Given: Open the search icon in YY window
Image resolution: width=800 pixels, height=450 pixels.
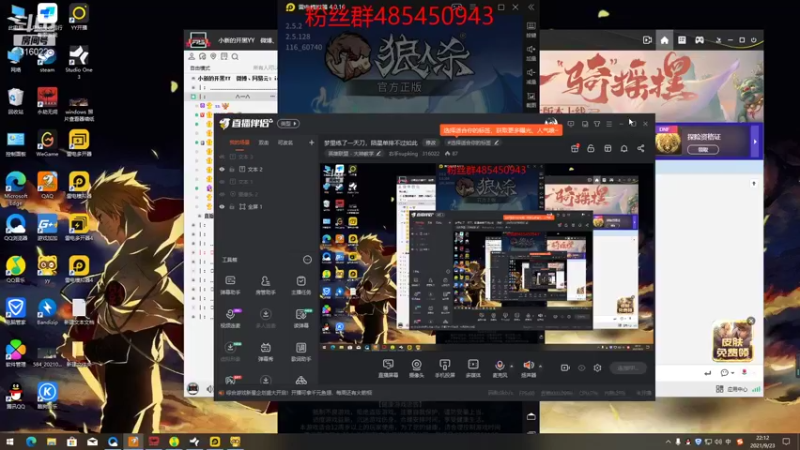Looking at the screenshot, I should [x=235, y=57].
